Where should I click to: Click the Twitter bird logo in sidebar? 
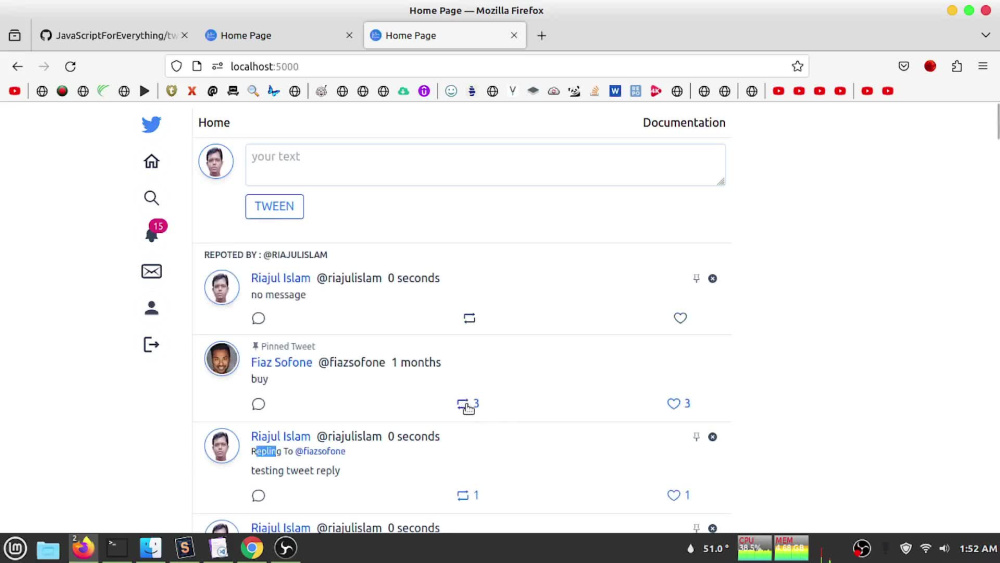pos(151,124)
